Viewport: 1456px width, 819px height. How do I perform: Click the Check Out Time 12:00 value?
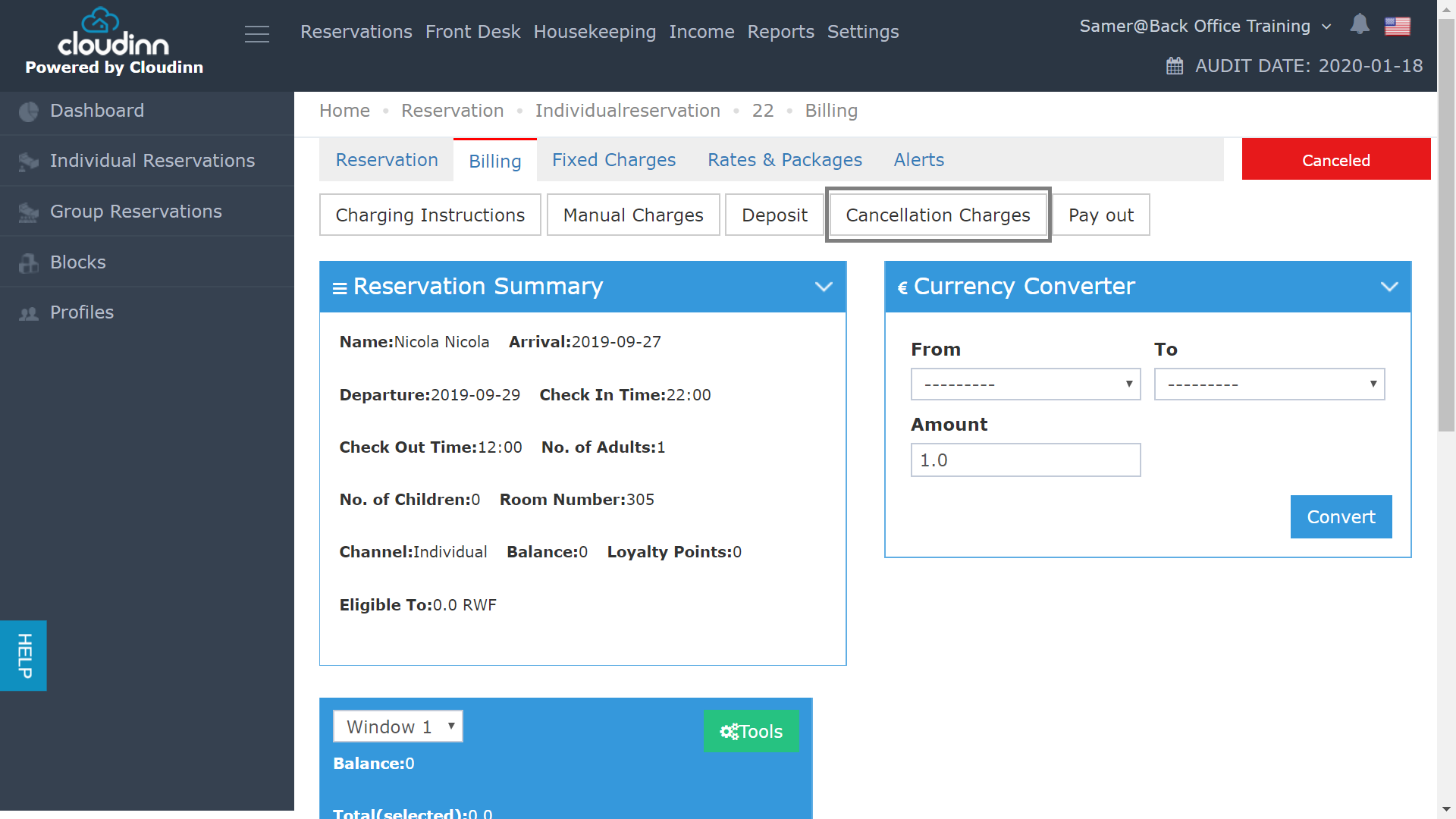click(500, 447)
